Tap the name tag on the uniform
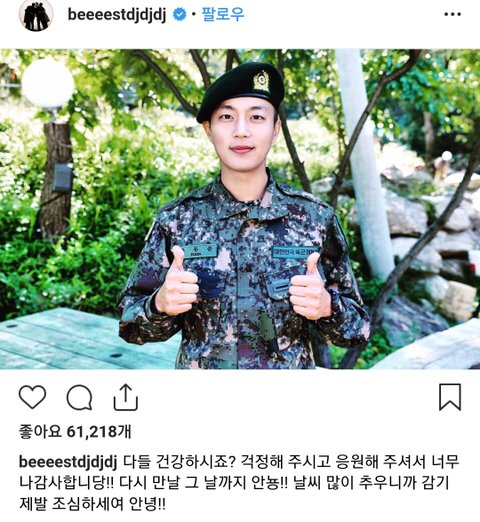 click(x=200, y=250)
